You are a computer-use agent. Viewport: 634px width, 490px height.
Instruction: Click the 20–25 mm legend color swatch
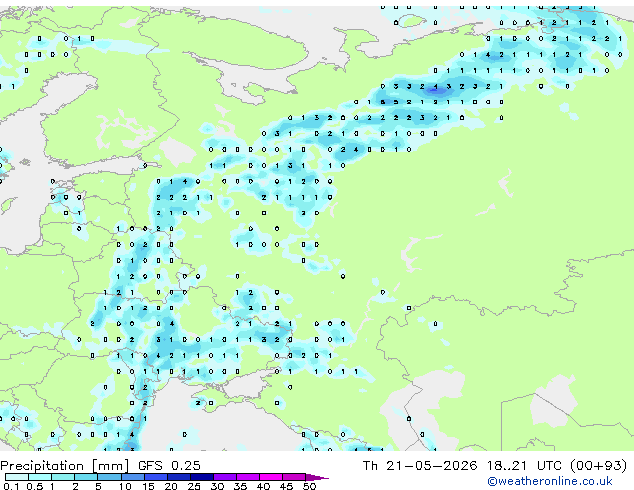[x=178, y=477]
